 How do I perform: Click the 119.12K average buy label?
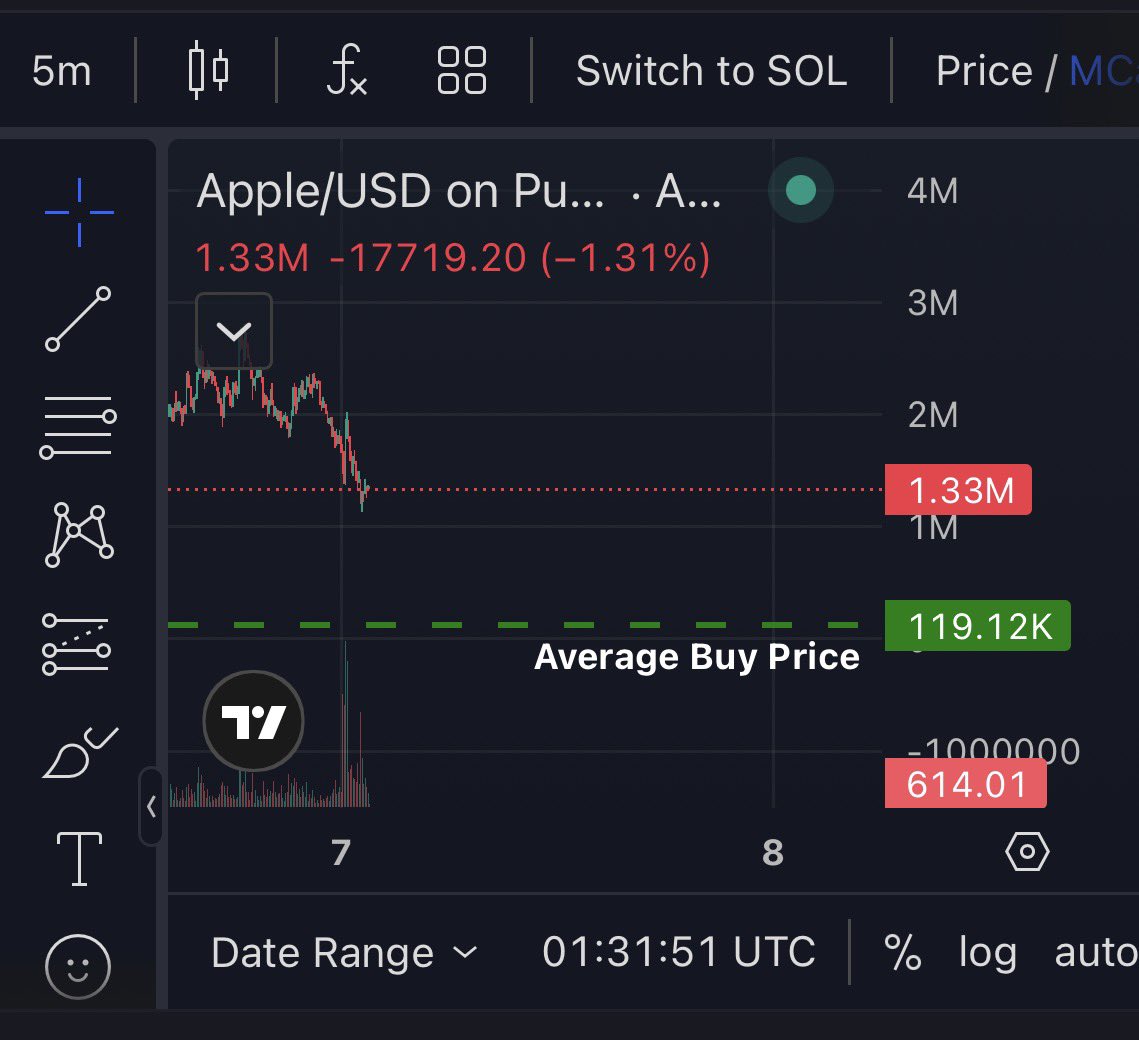[x=978, y=626]
